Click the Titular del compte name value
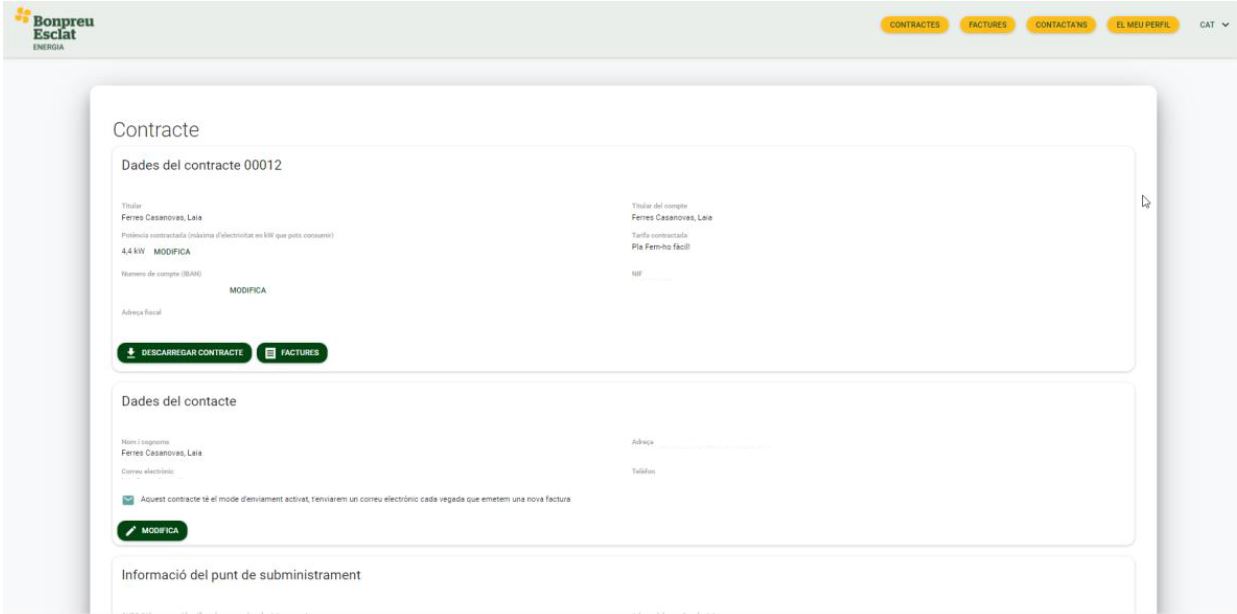Image resolution: width=1237 pixels, height=614 pixels. click(671, 217)
